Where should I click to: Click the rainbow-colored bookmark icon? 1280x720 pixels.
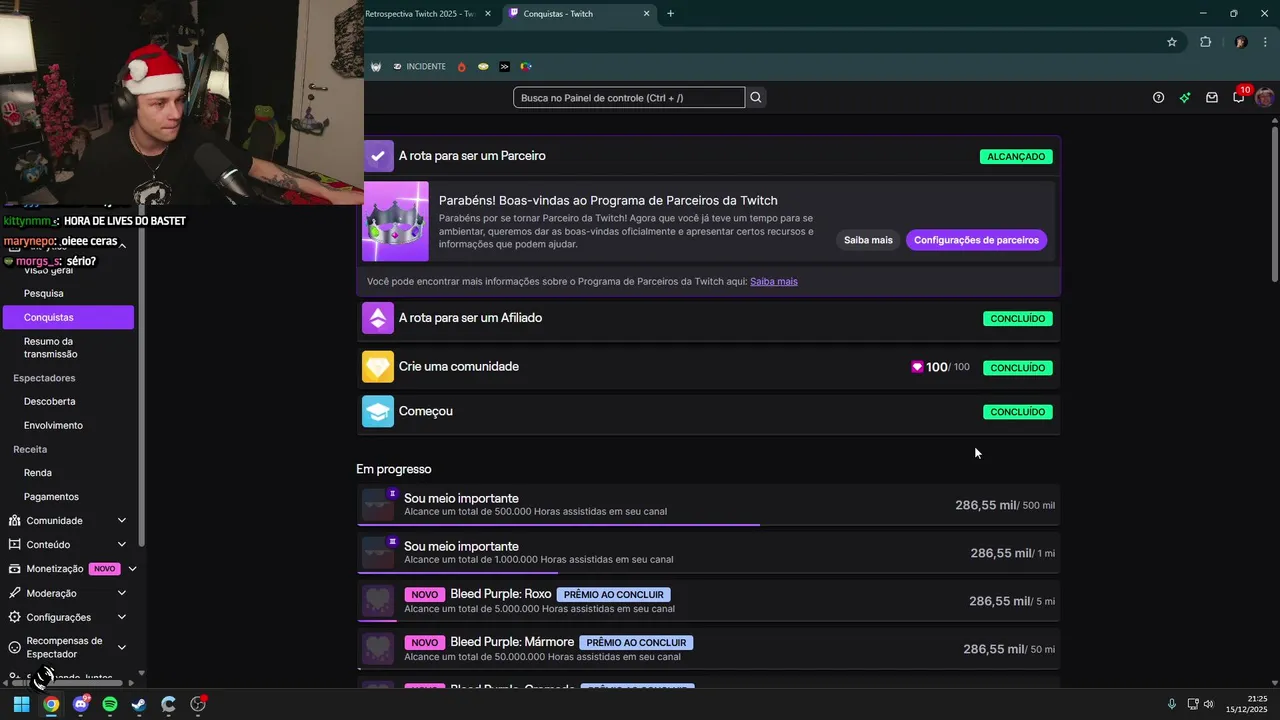click(526, 67)
